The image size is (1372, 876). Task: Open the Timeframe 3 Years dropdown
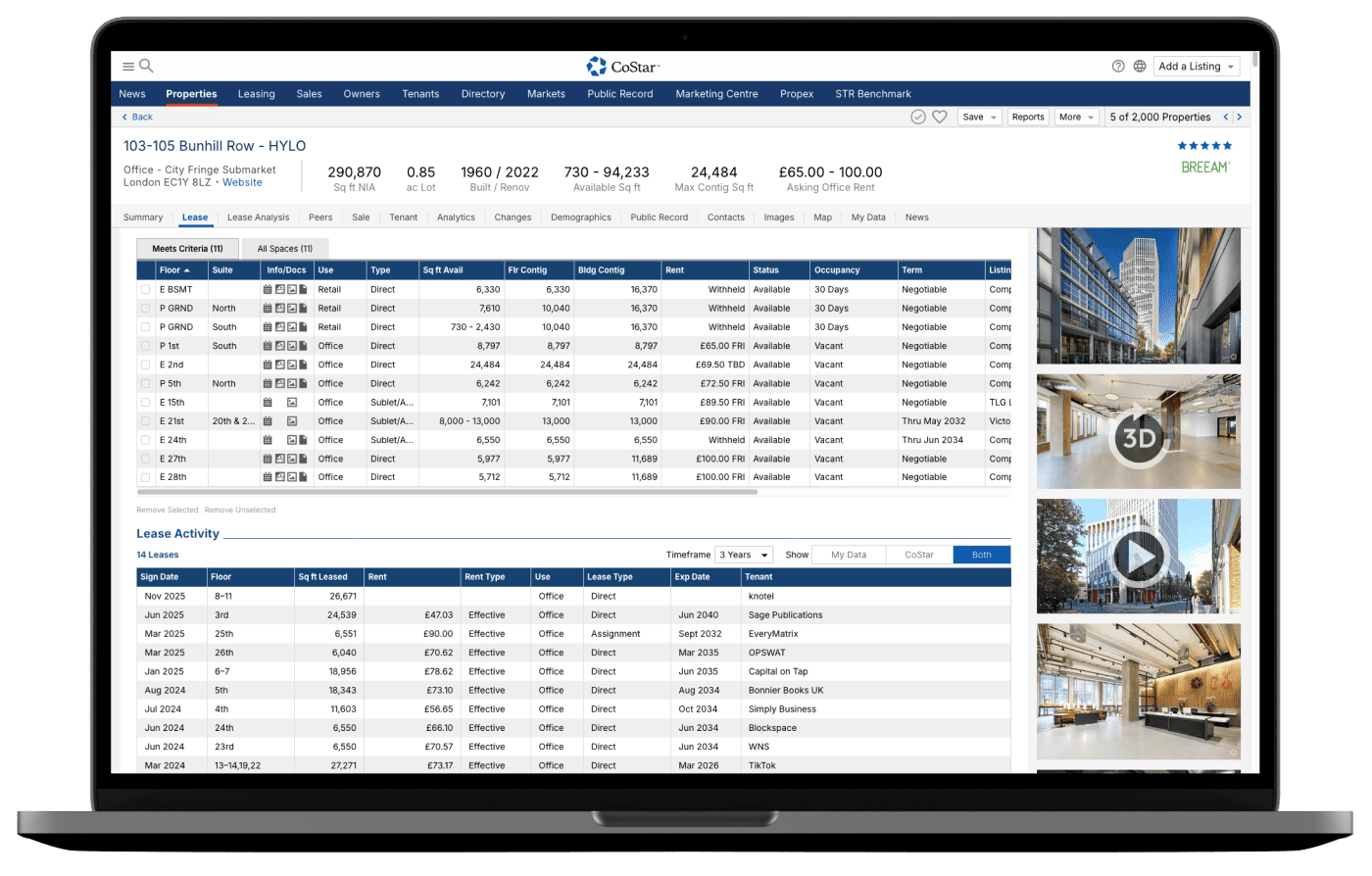coord(744,555)
